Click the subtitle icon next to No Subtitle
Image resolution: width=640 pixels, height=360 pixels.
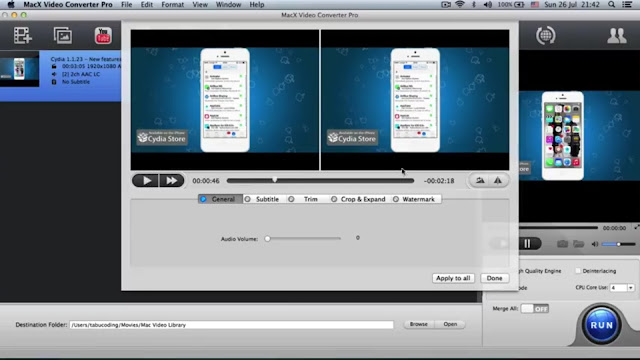click(54, 82)
